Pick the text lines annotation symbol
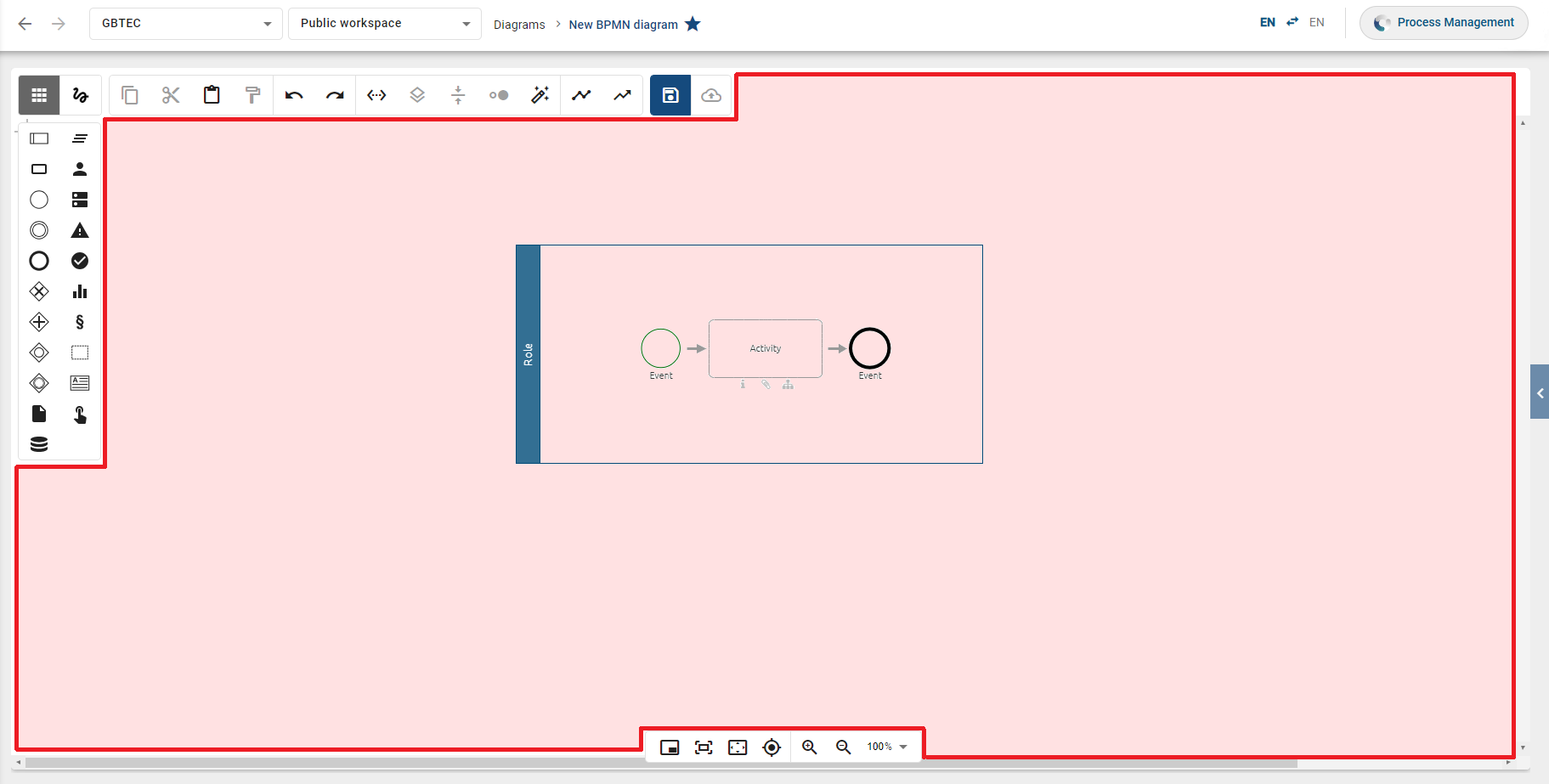This screenshot has width=1549, height=784. [x=80, y=138]
